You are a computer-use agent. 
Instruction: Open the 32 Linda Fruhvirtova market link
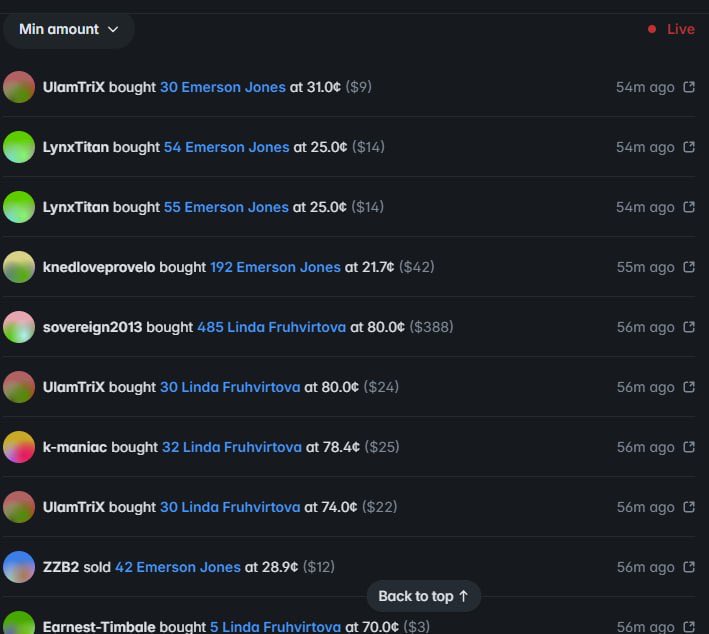[232, 447]
